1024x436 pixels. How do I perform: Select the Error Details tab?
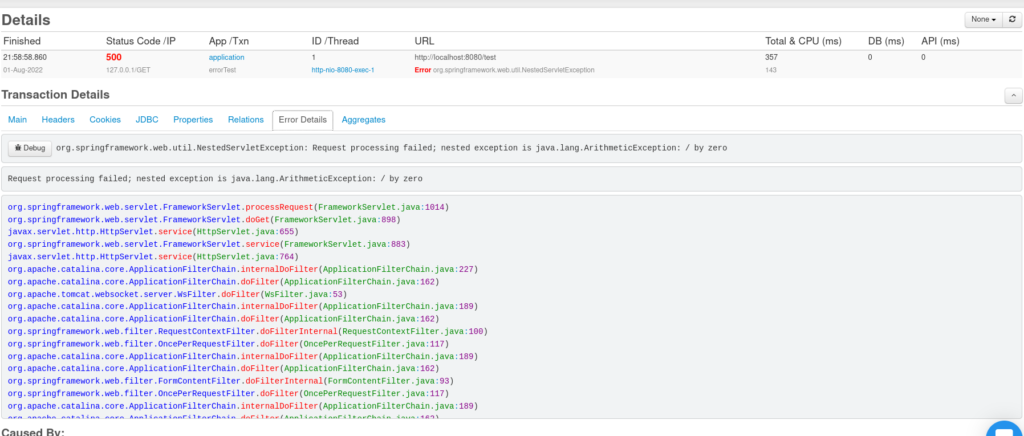coord(302,120)
